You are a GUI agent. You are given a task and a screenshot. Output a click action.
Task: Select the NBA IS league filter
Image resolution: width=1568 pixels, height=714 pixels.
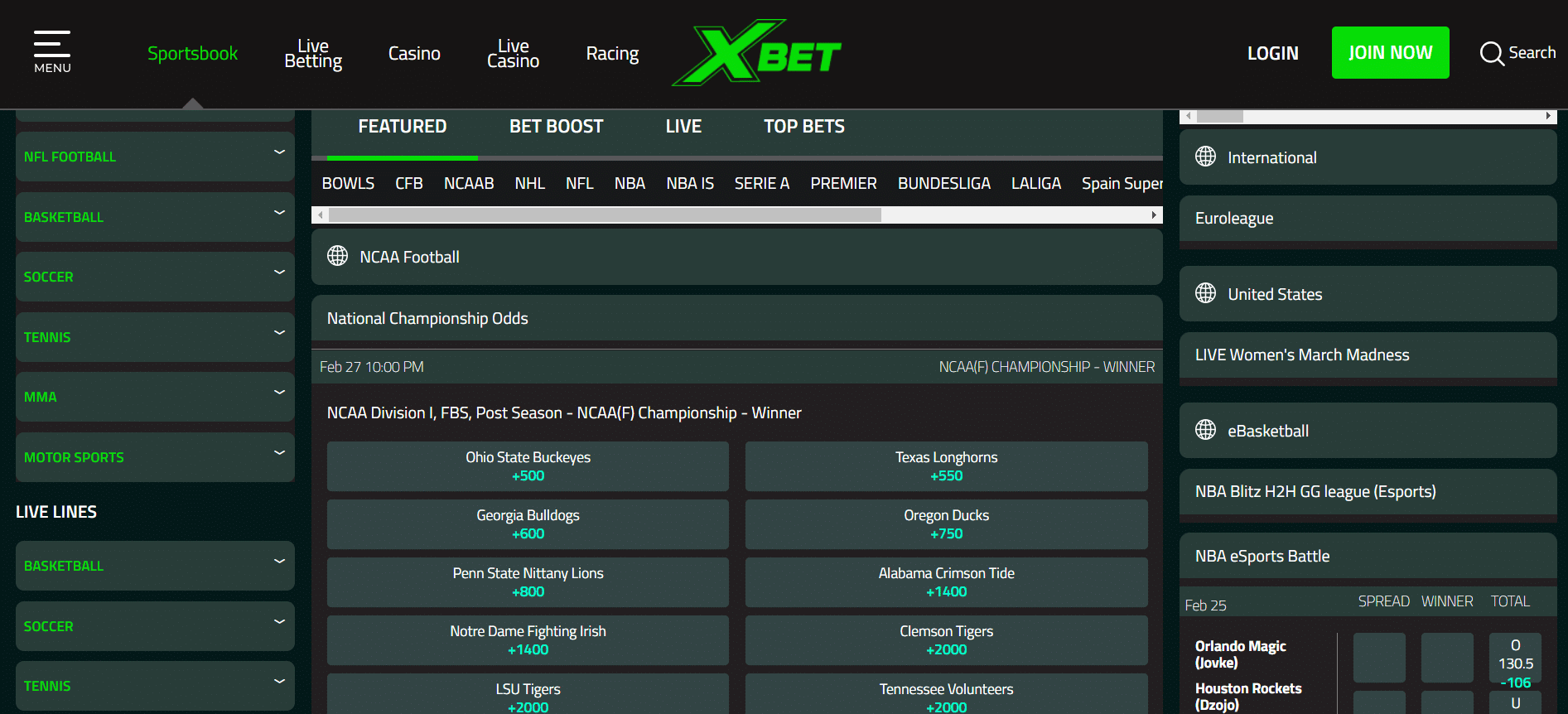(690, 183)
